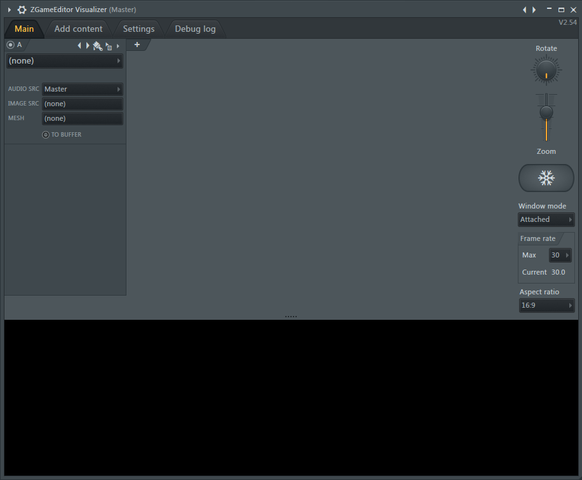Open the Settings tab
The height and width of the screenshot is (480, 582).
[138, 29]
